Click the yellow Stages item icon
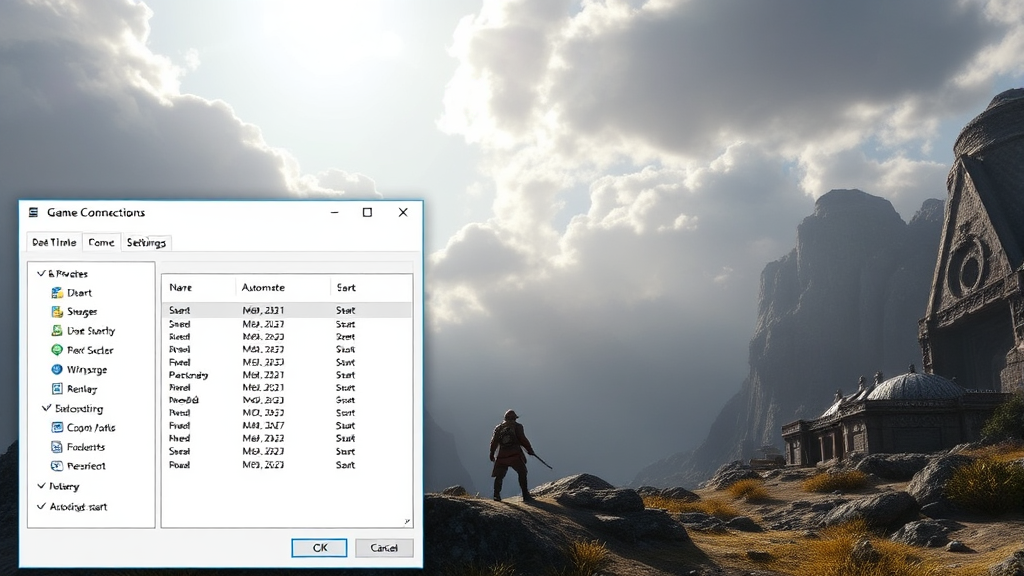The height and width of the screenshot is (576, 1024). [x=57, y=312]
